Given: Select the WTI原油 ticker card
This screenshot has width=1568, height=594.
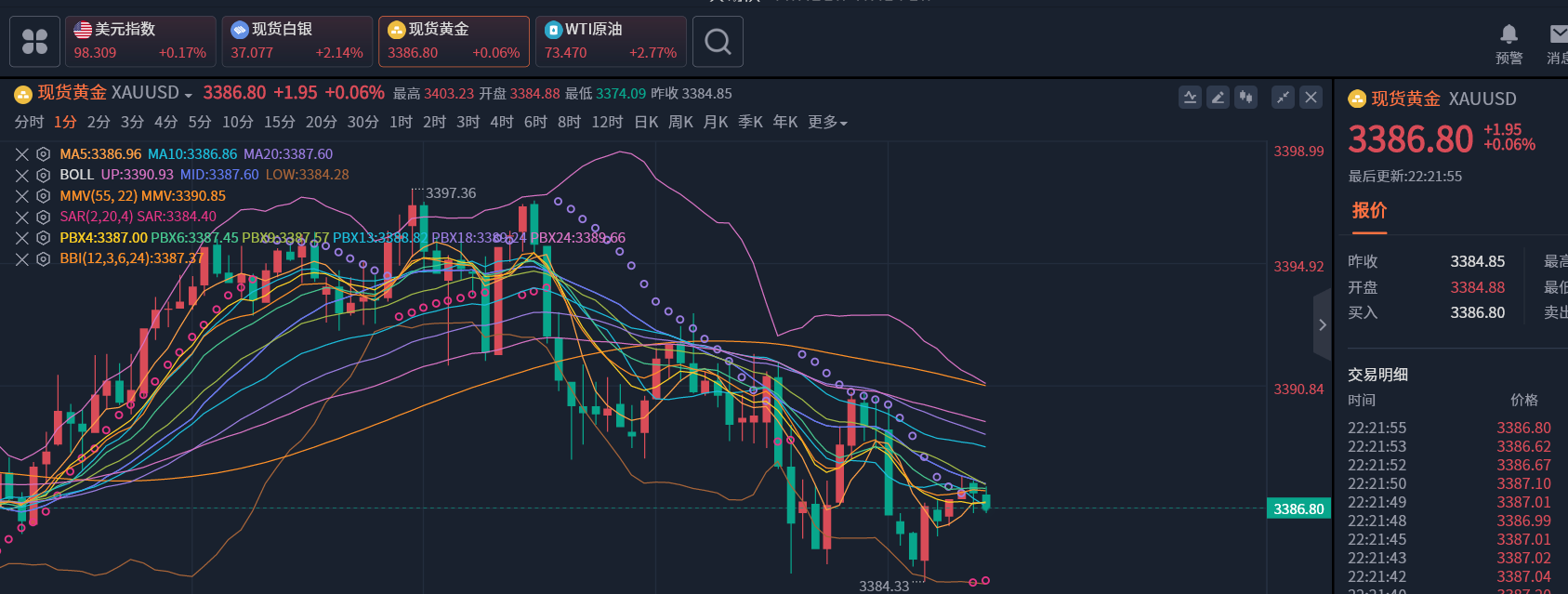Looking at the screenshot, I should pyautogui.click(x=611, y=42).
